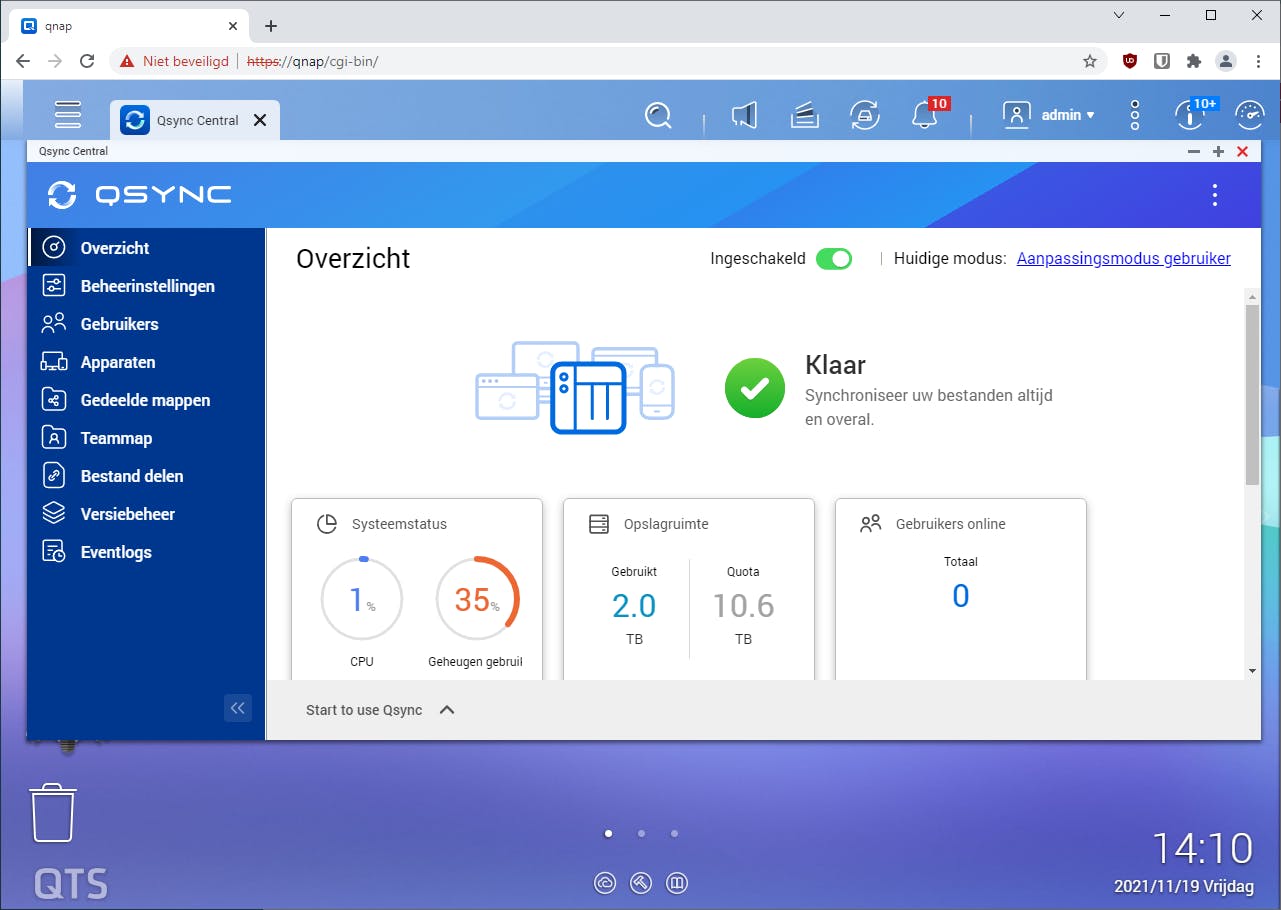Open the main menu hamburger icon
Viewport: 1281px width, 910px height.
pyautogui.click(x=67, y=114)
